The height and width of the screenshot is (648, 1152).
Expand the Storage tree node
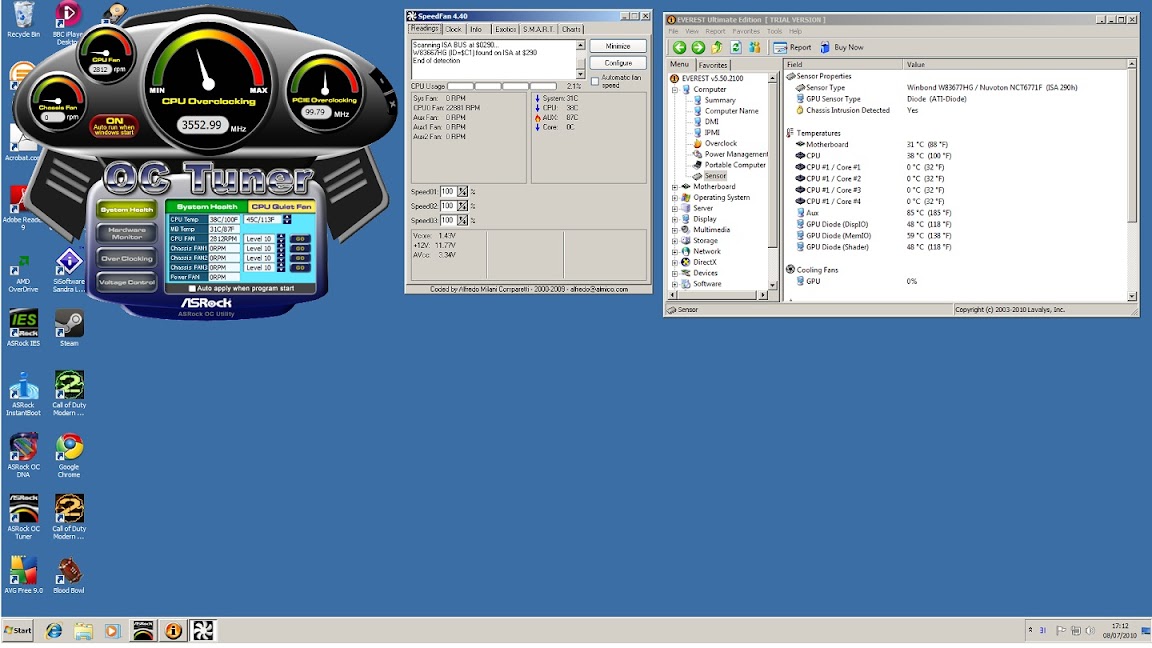(674, 241)
